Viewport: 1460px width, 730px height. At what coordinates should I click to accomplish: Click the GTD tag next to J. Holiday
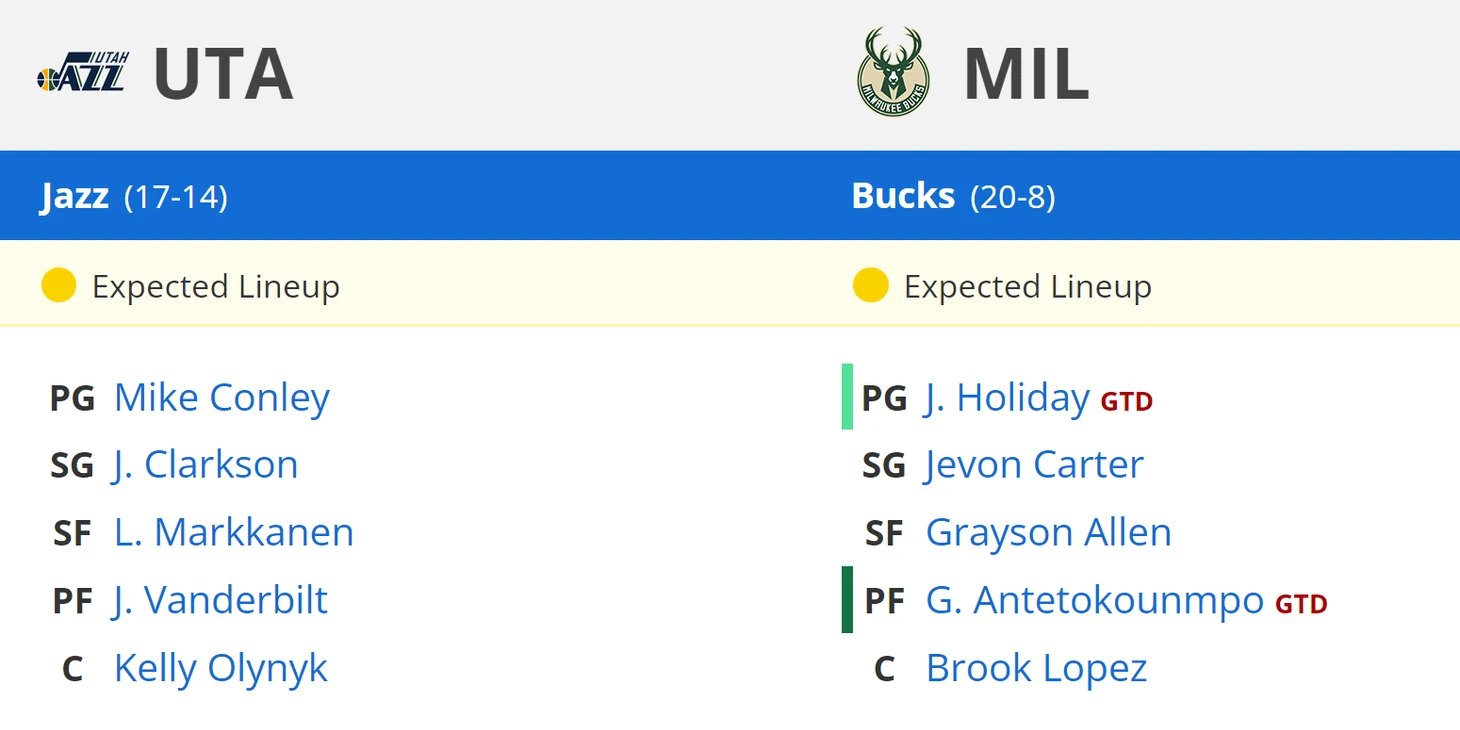pos(1127,402)
